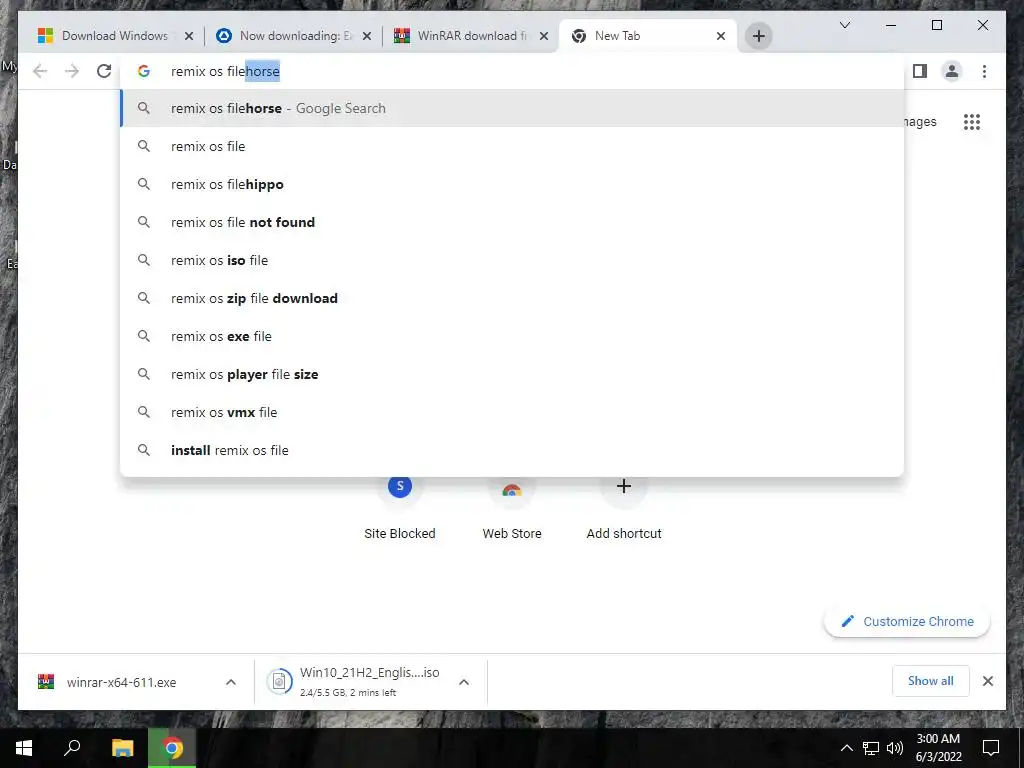Open File Explorer from taskbar
This screenshot has height=768, width=1024.
pos(122,748)
